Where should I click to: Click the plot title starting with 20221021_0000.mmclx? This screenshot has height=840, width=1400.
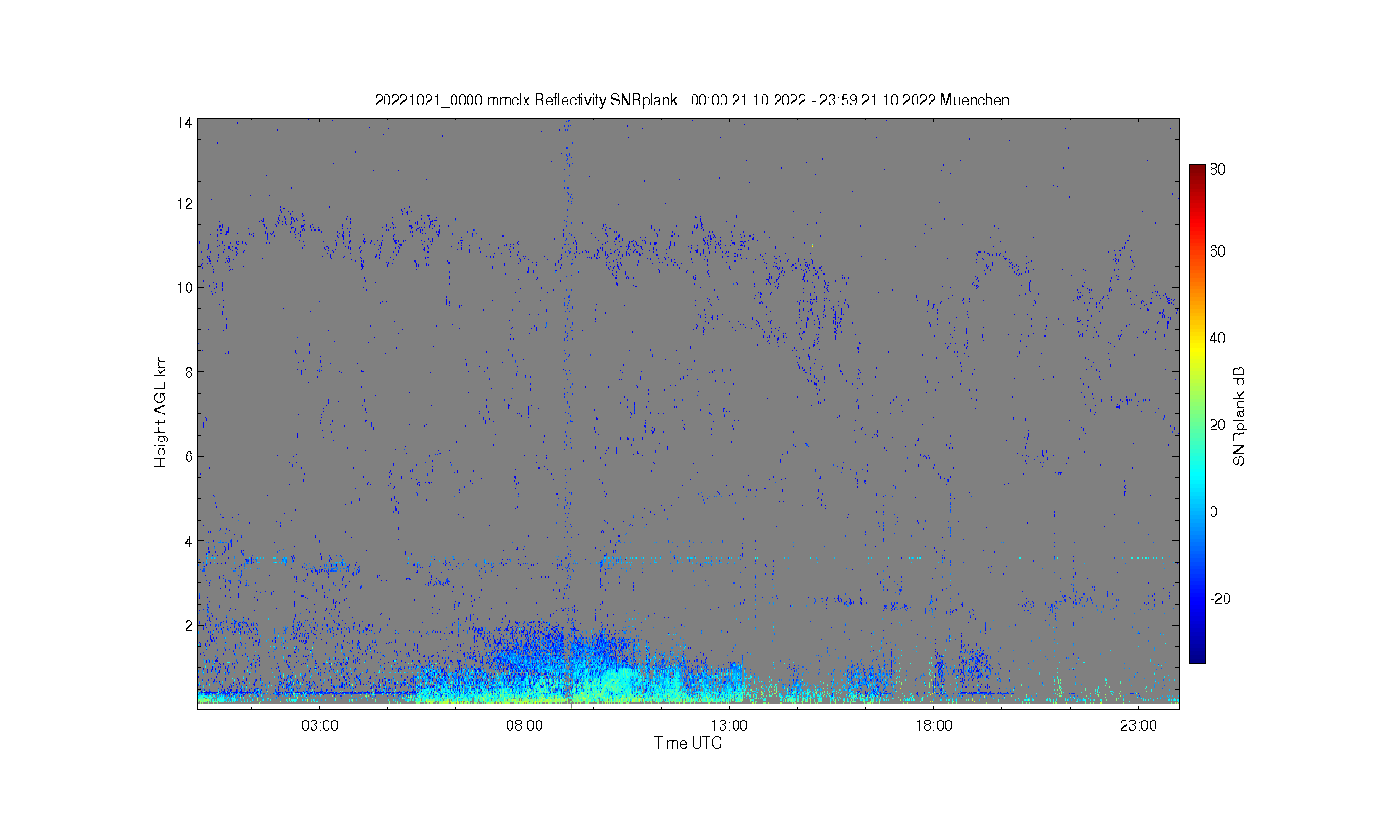click(x=692, y=100)
